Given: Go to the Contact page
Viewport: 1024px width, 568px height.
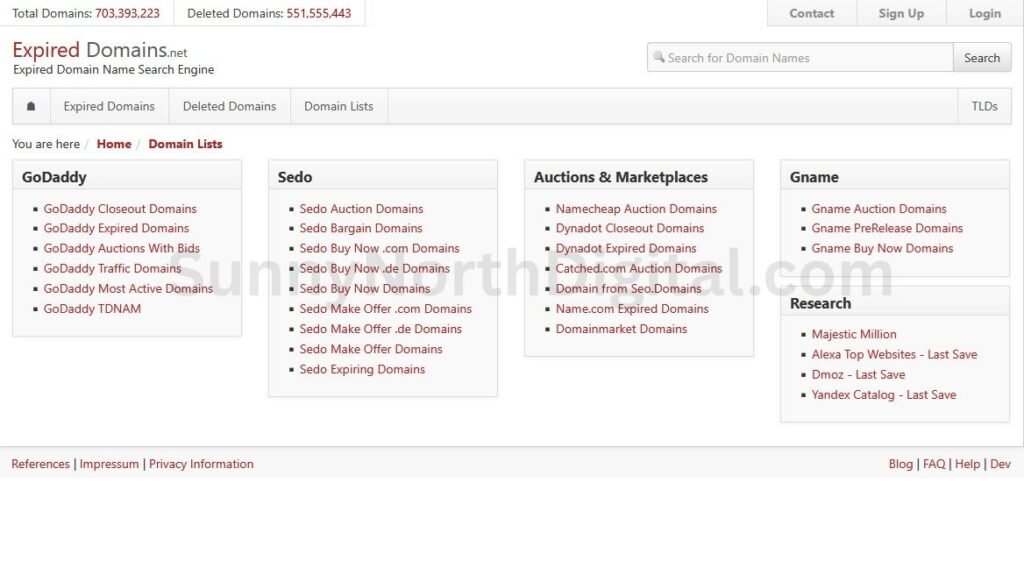Looking at the screenshot, I should point(811,13).
